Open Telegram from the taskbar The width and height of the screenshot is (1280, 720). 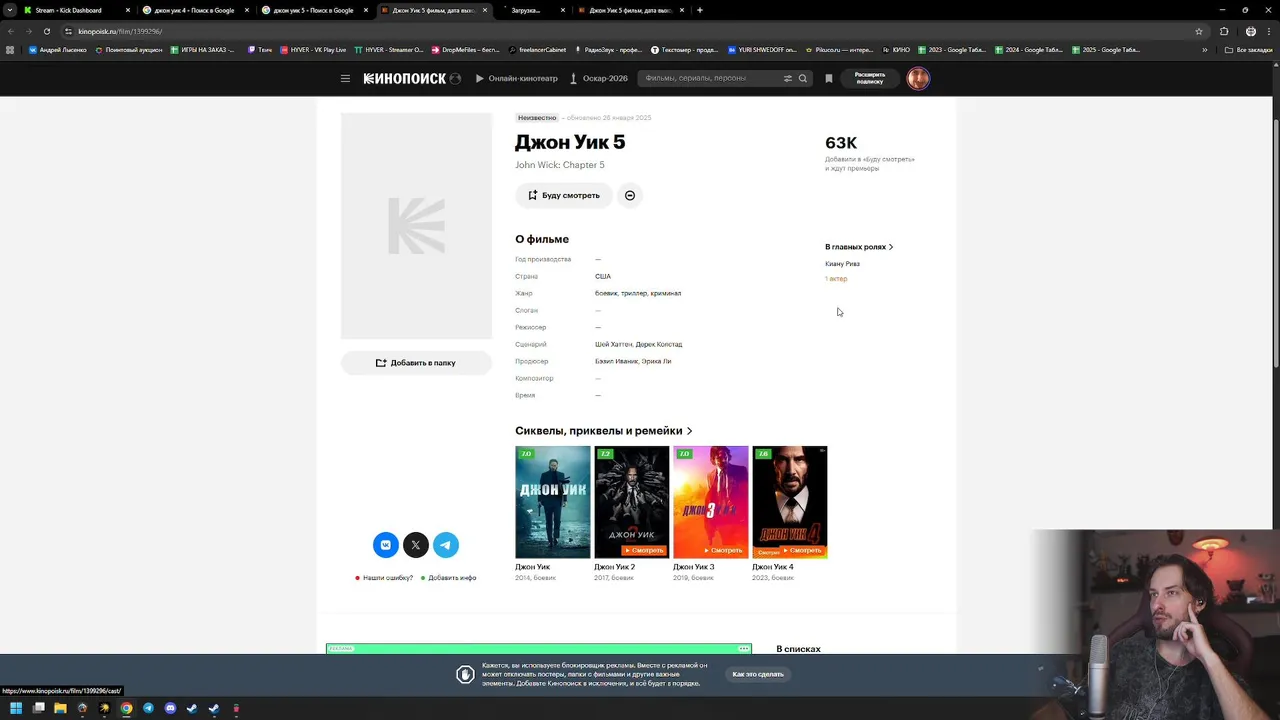148,708
